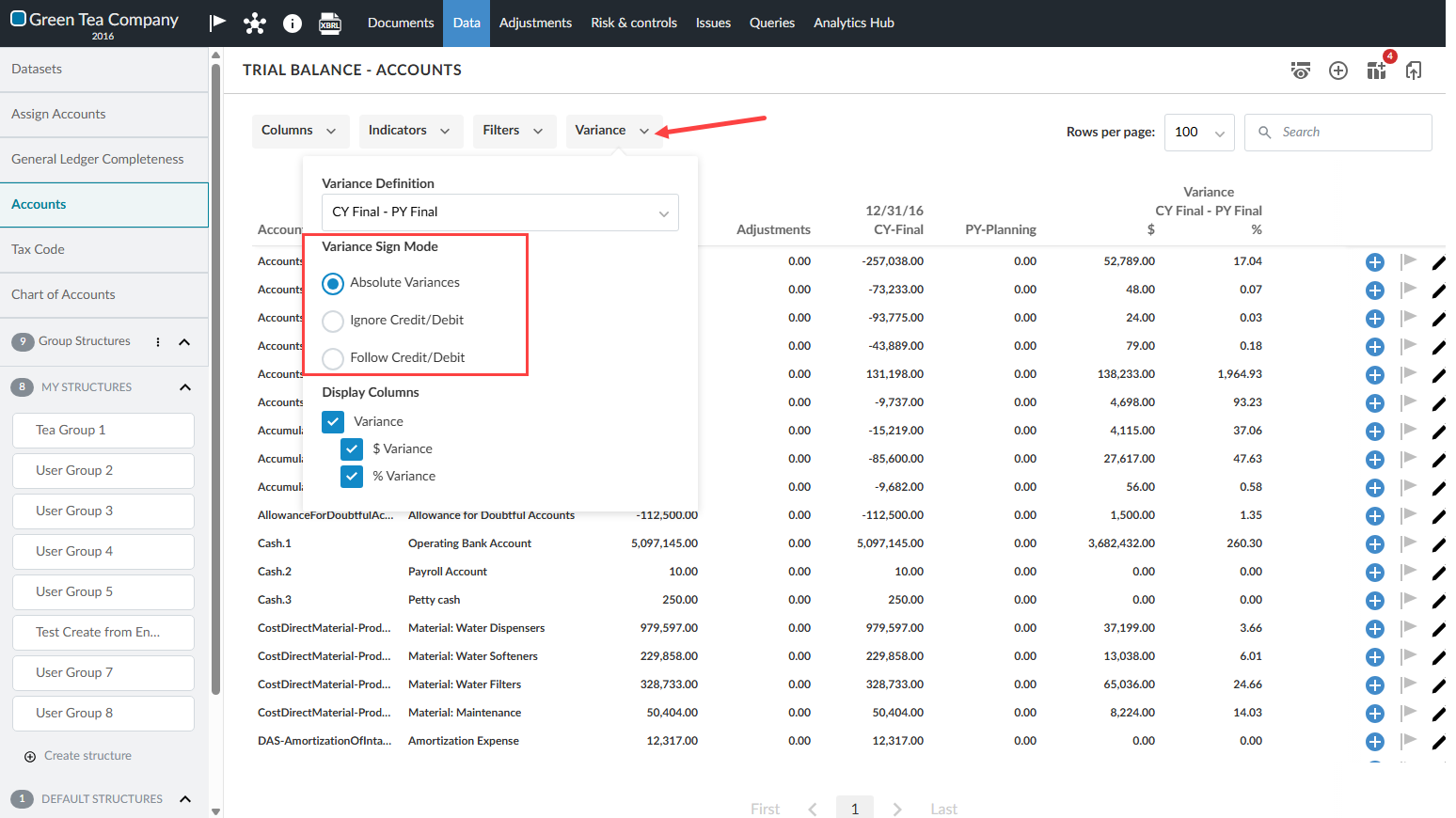Click the search magnifier icon
Image resolution: width=1456 pixels, height=818 pixels.
1265,133
